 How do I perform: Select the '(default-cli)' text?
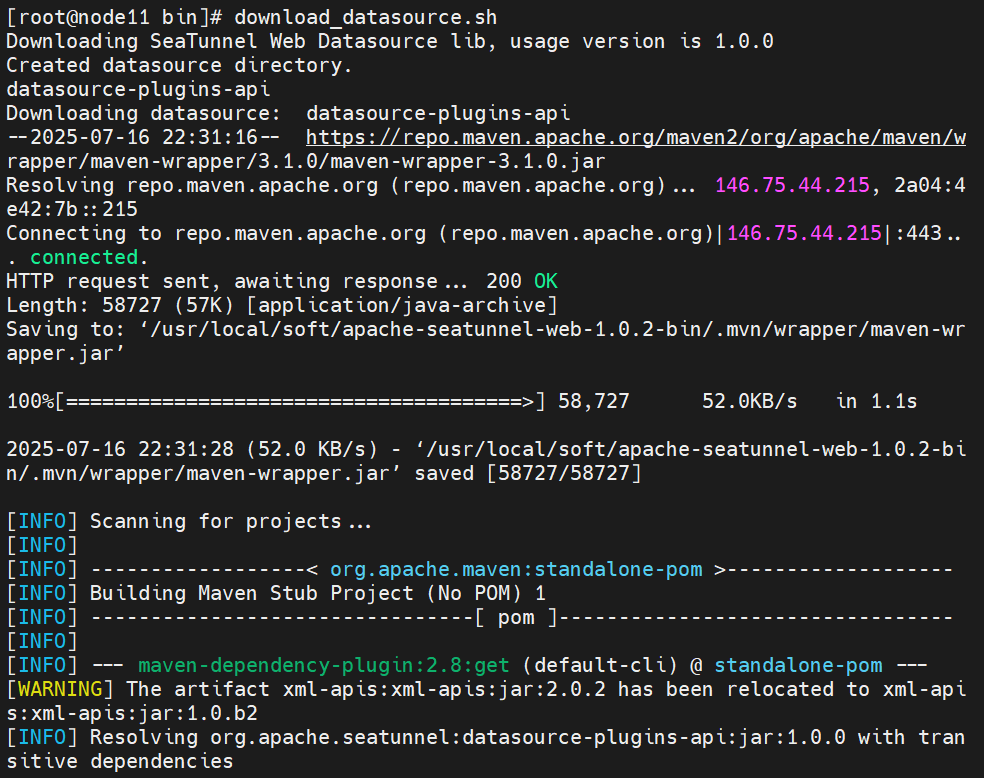point(600,665)
